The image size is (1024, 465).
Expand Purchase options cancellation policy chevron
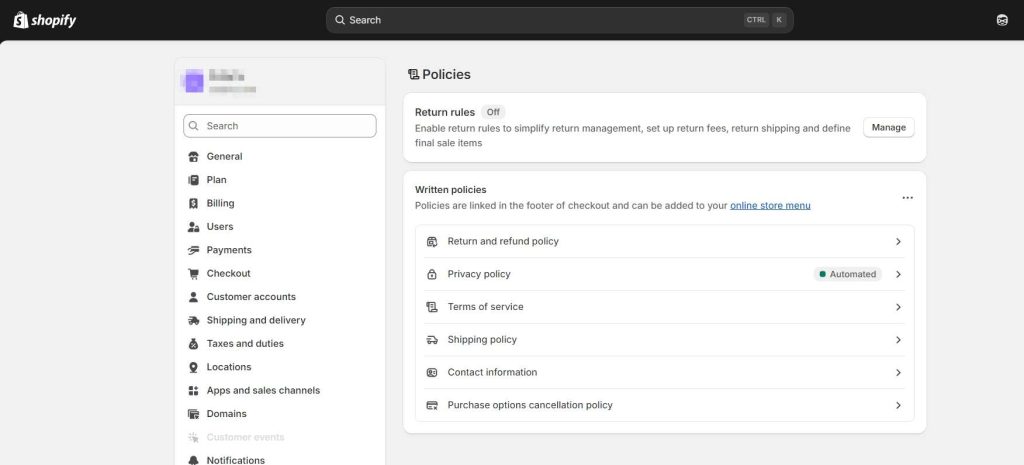(x=899, y=405)
